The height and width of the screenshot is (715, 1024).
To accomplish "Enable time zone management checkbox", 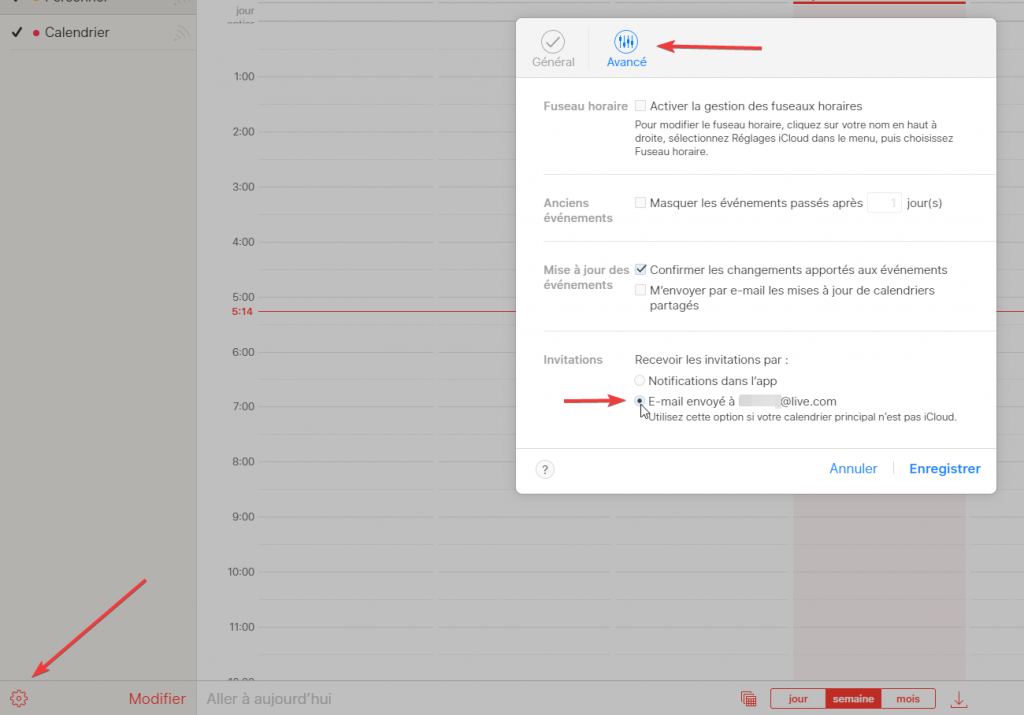I will [641, 106].
